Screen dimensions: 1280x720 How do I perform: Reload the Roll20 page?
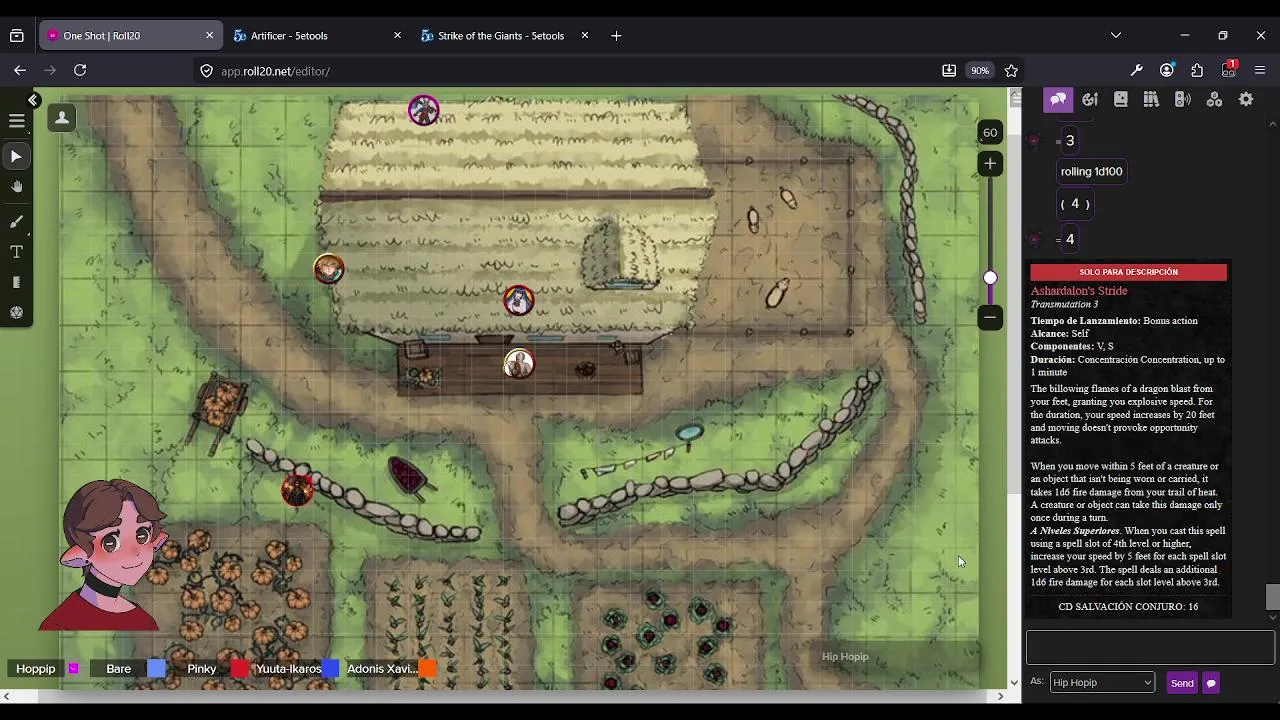[x=80, y=71]
